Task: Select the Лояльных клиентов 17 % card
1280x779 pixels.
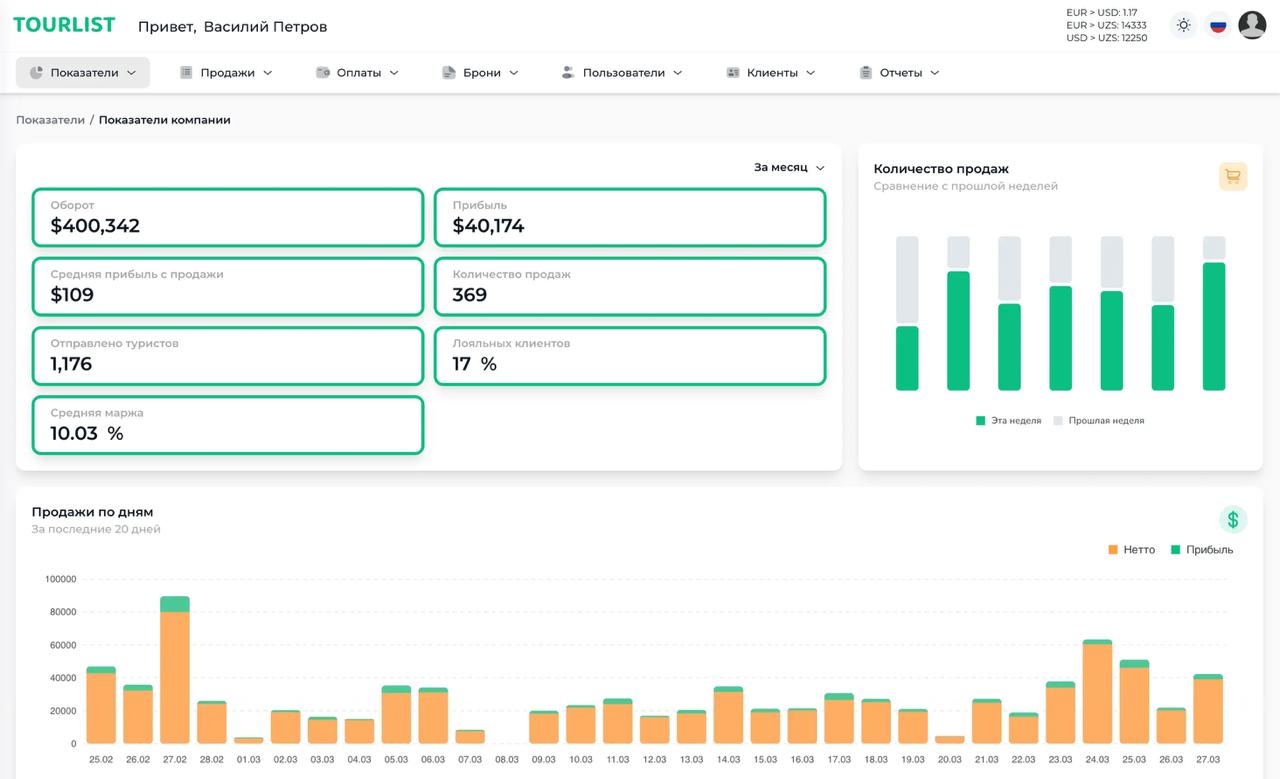Action: pos(630,356)
